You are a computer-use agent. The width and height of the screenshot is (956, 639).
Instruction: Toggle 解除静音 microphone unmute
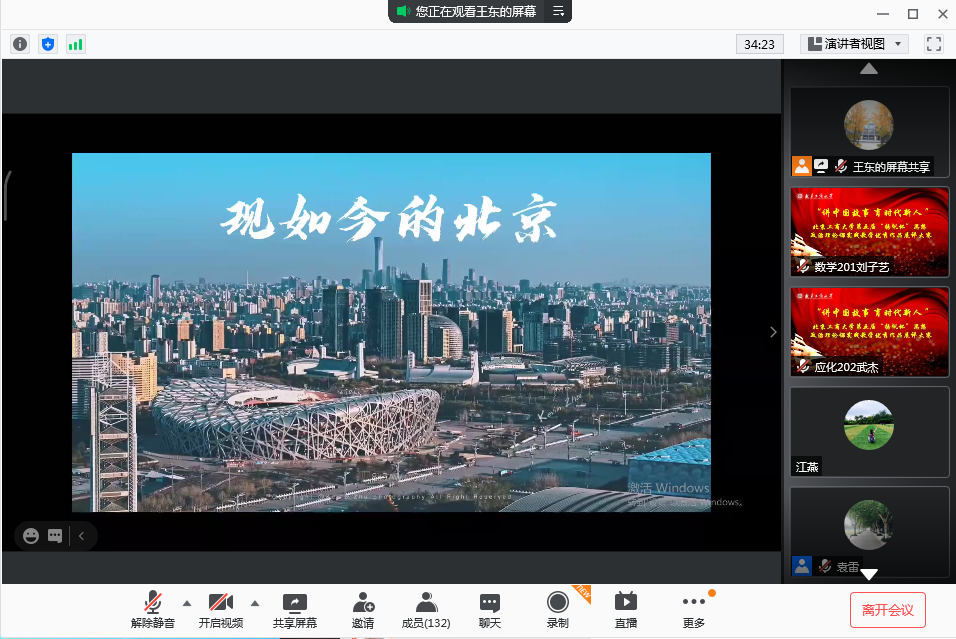click(152, 609)
